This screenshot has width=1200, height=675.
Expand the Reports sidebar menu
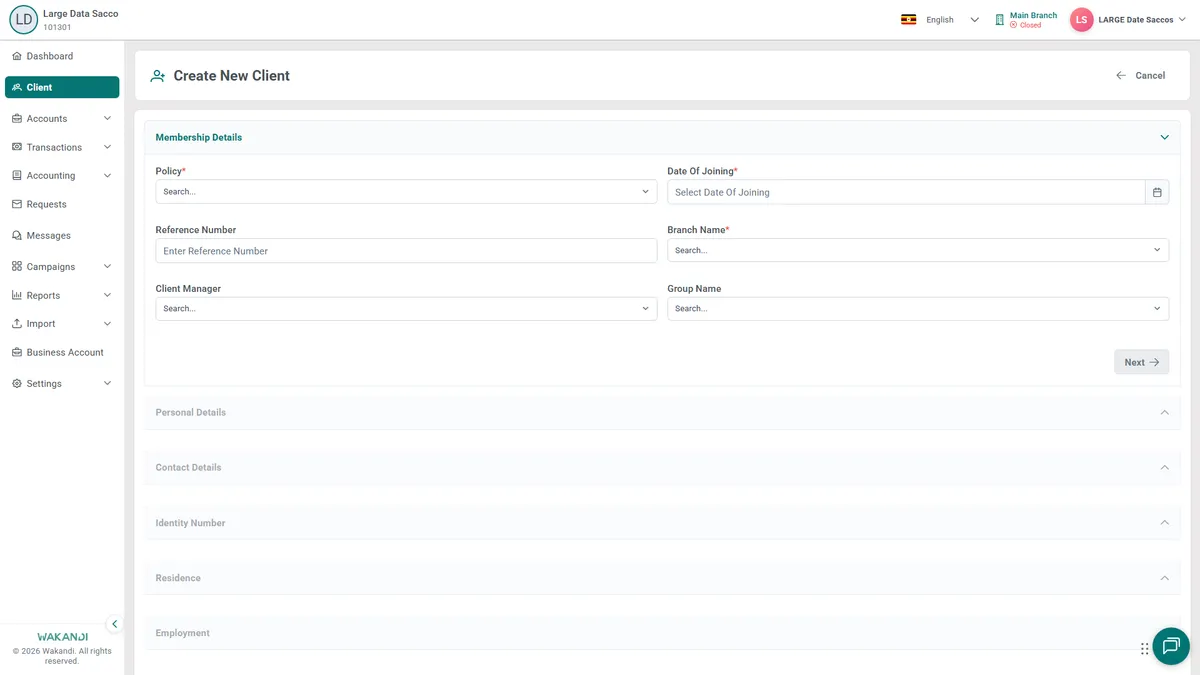(62, 295)
